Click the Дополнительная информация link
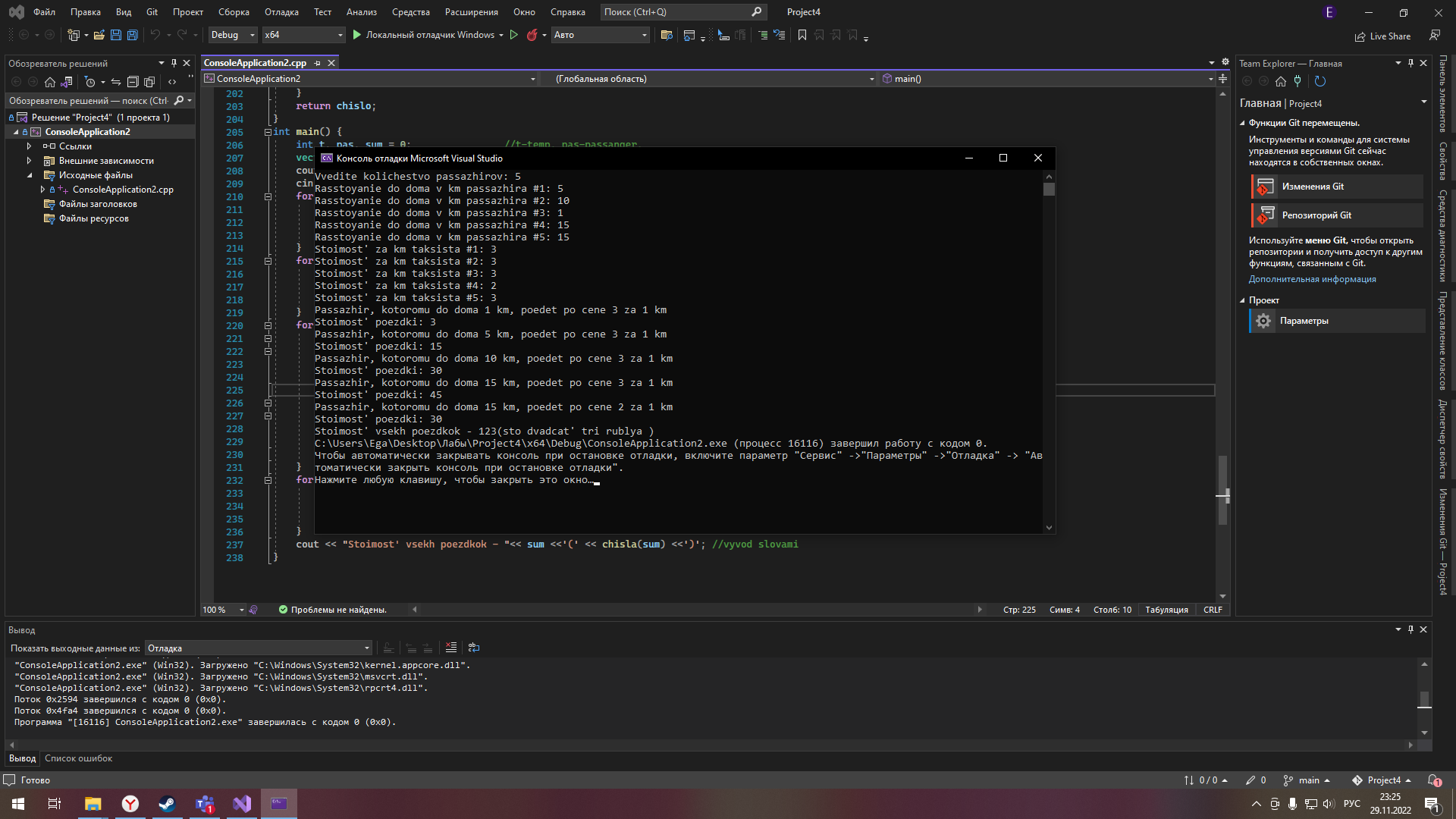The width and height of the screenshot is (1456, 819). pos(1313,279)
